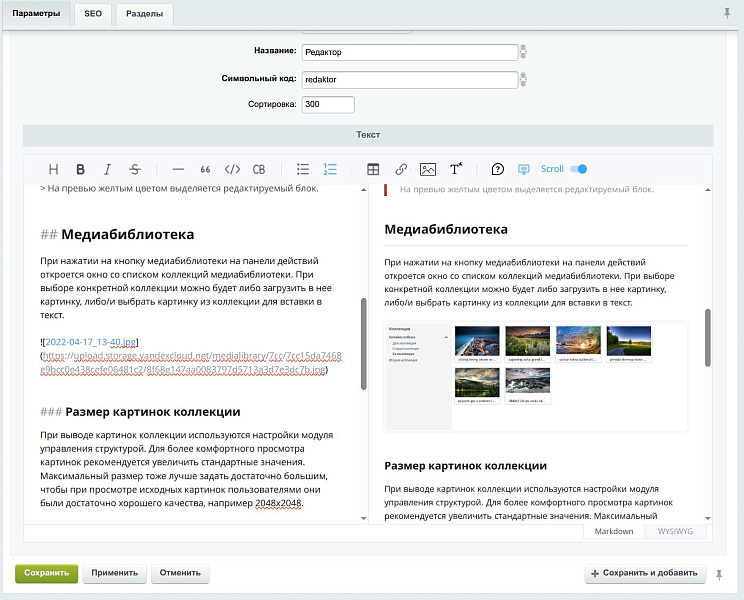The height and width of the screenshot is (600, 744).
Task: Apply strikethrough formatting
Action: (135, 170)
